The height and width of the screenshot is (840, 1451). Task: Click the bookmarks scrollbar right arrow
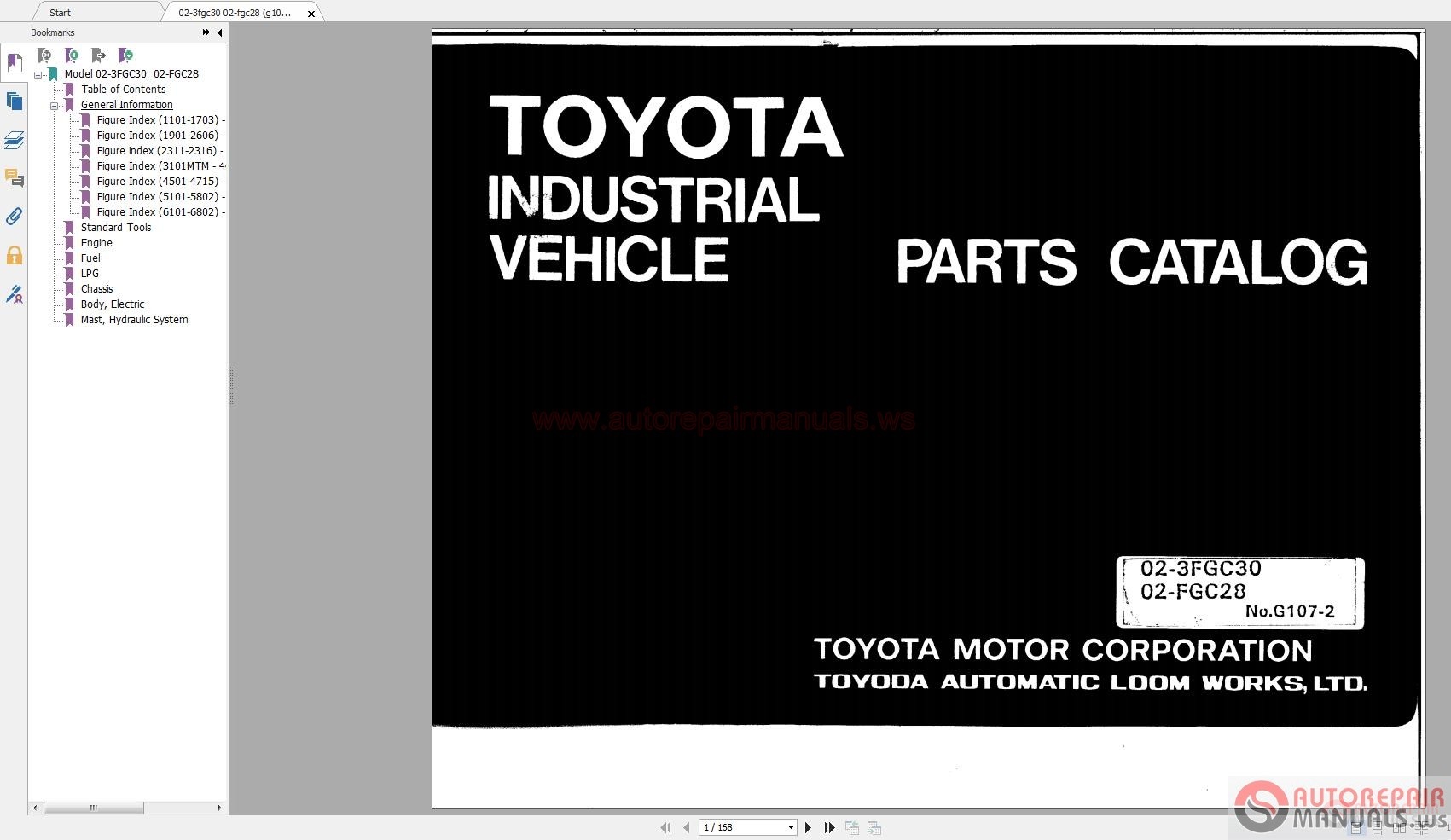(x=219, y=808)
